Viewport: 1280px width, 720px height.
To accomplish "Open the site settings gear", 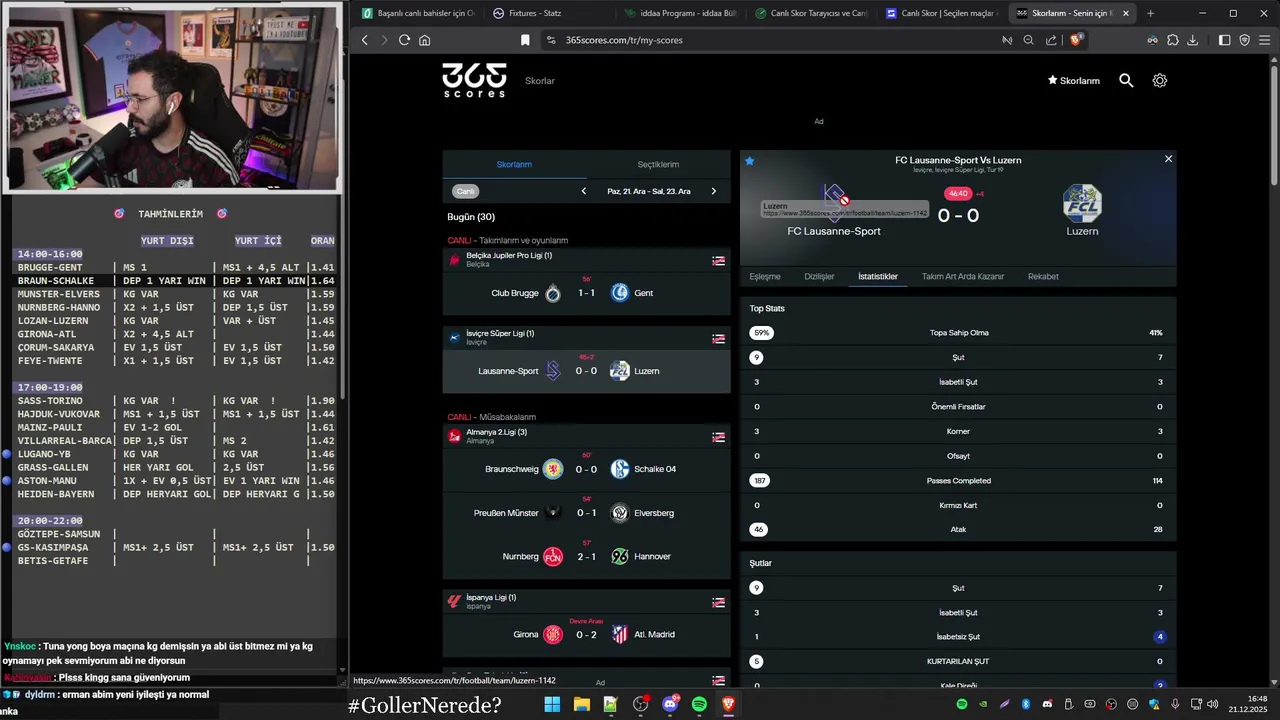I will pos(1159,80).
